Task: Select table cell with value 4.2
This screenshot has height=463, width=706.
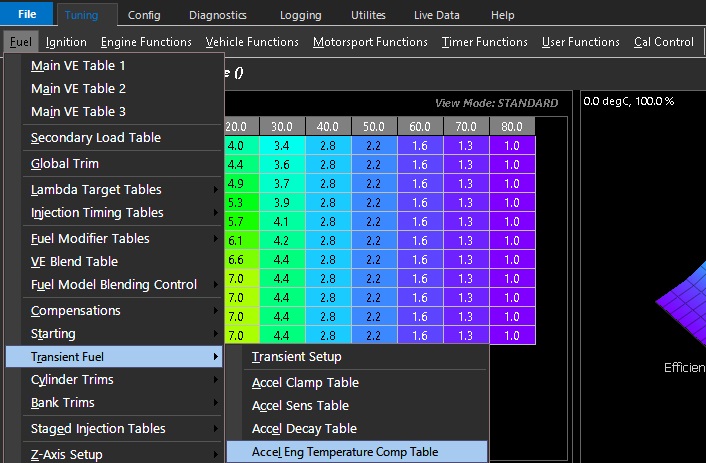Action: pyautogui.click(x=282, y=241)
